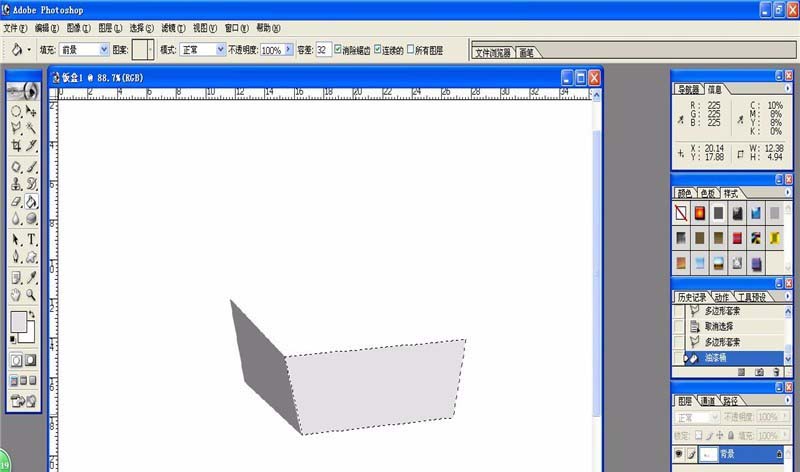Click the delete state trash icon in History panel
This screenshot has height=472, width=800.
point(776,371)
